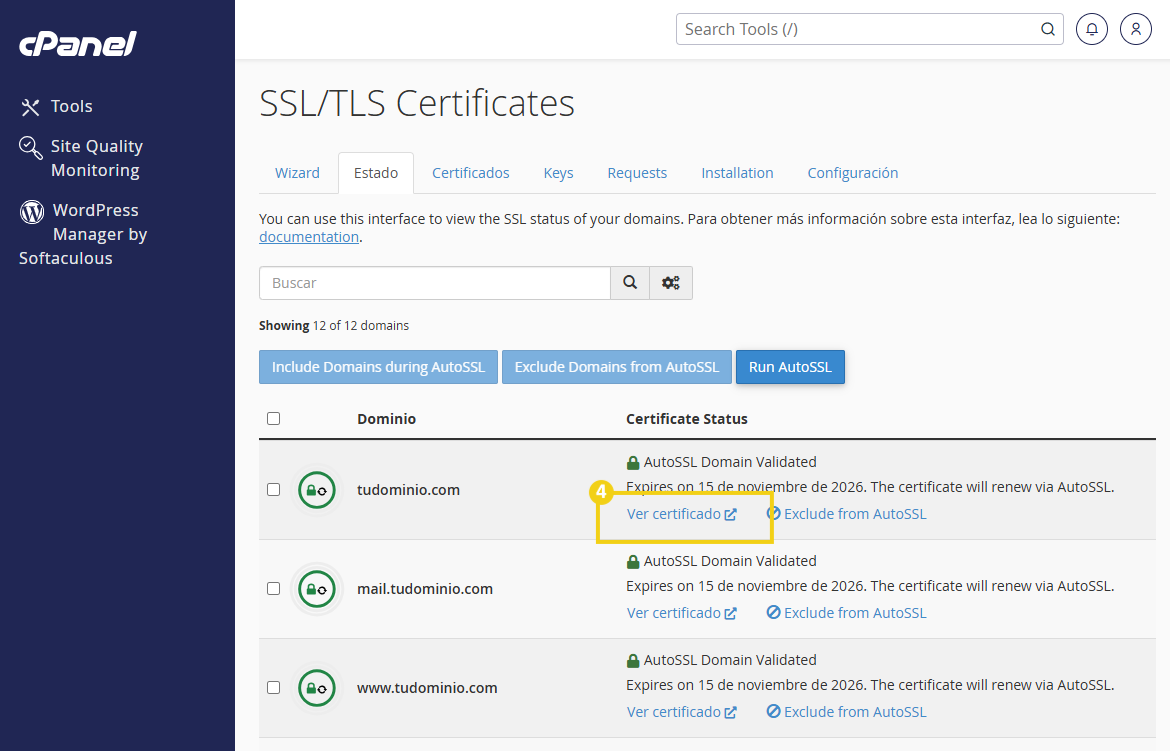Open user account menu icon
This screenshot has height=751, width=1170.
pyautogui.click(x=1136, y=29)
